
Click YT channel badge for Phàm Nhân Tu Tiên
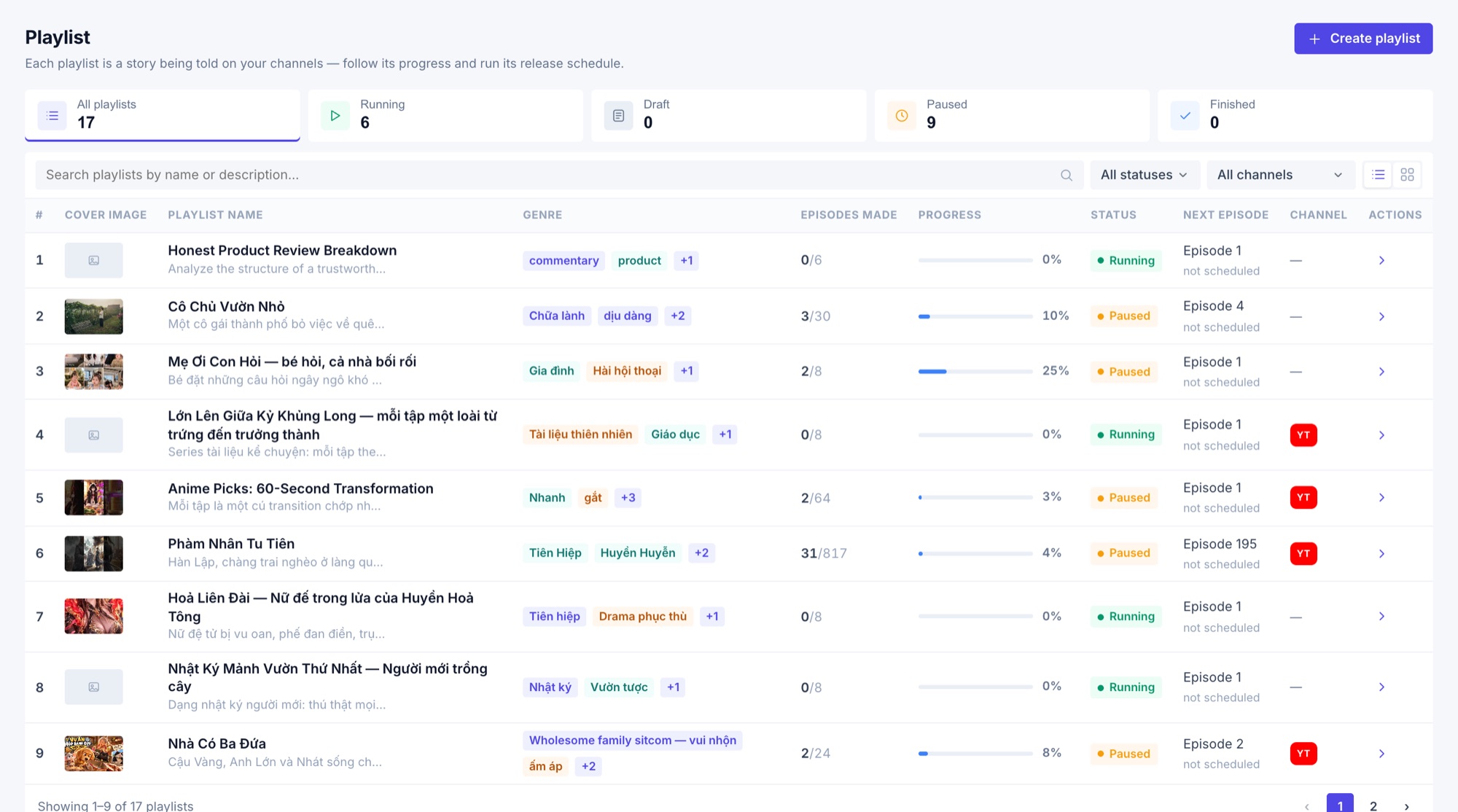coord(1303,554)
